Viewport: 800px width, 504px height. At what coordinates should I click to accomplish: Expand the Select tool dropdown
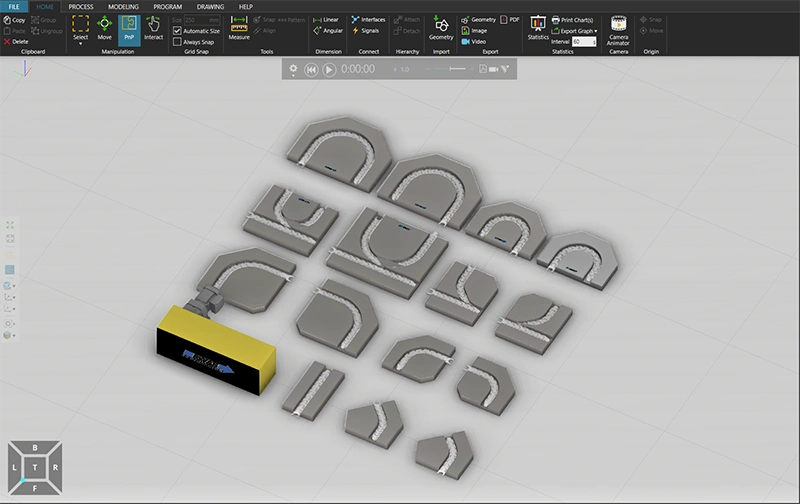coord(80,43)
